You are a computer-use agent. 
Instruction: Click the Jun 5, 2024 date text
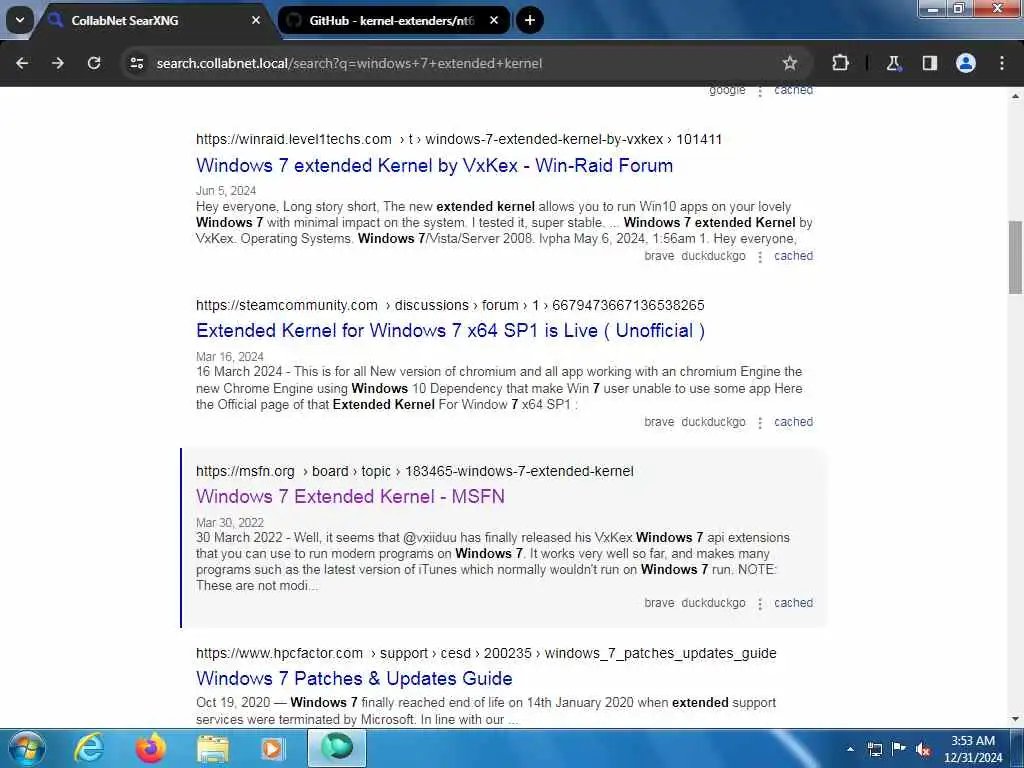coord(226,191)
